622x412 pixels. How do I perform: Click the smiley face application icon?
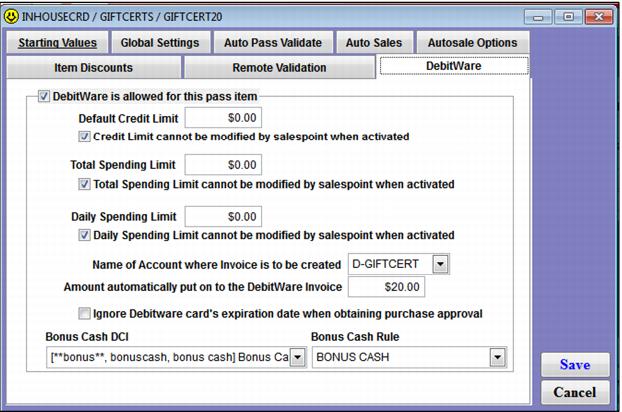[x=11, y=17]
